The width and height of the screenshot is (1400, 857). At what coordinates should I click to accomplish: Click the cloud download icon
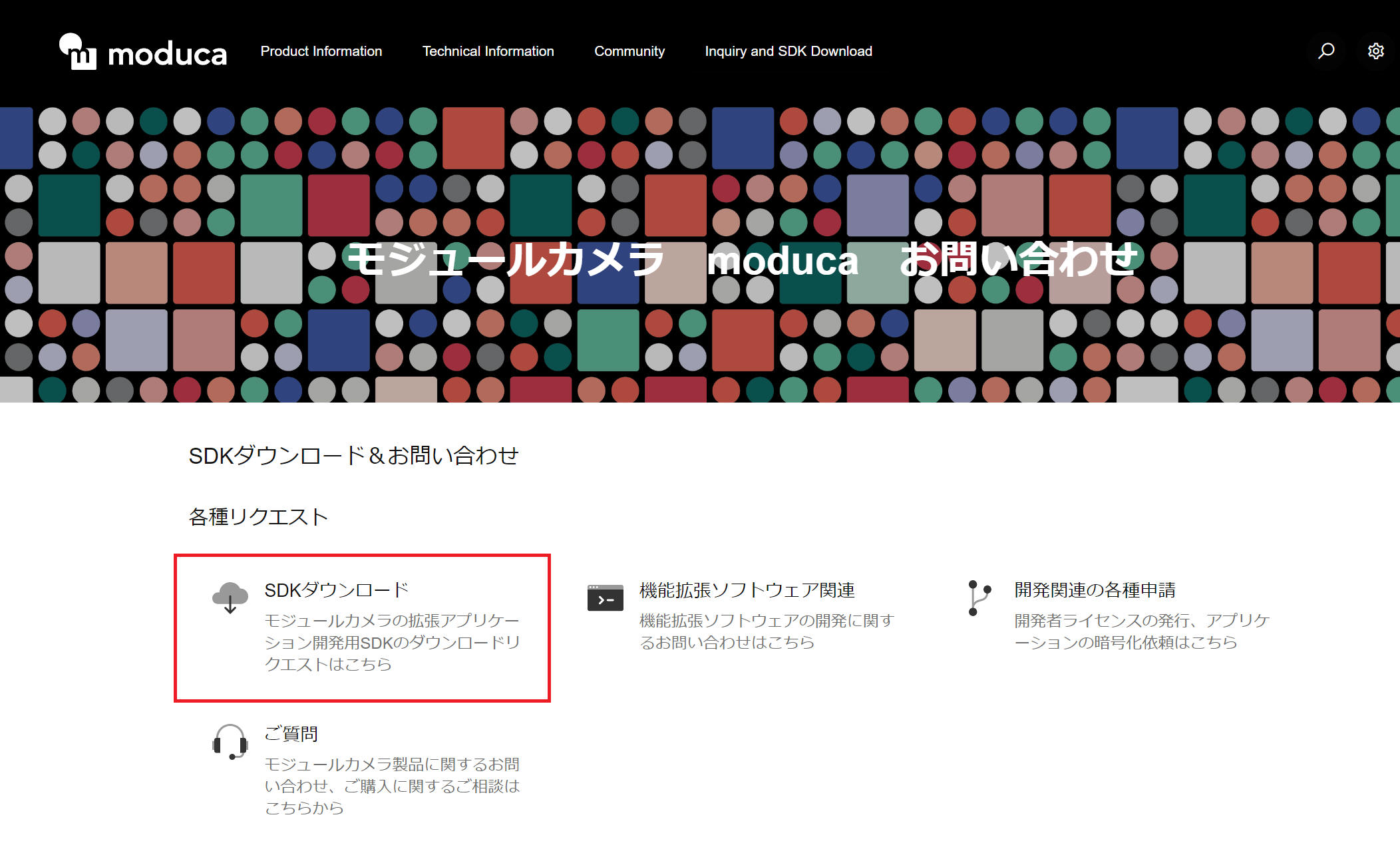point(230,597)
